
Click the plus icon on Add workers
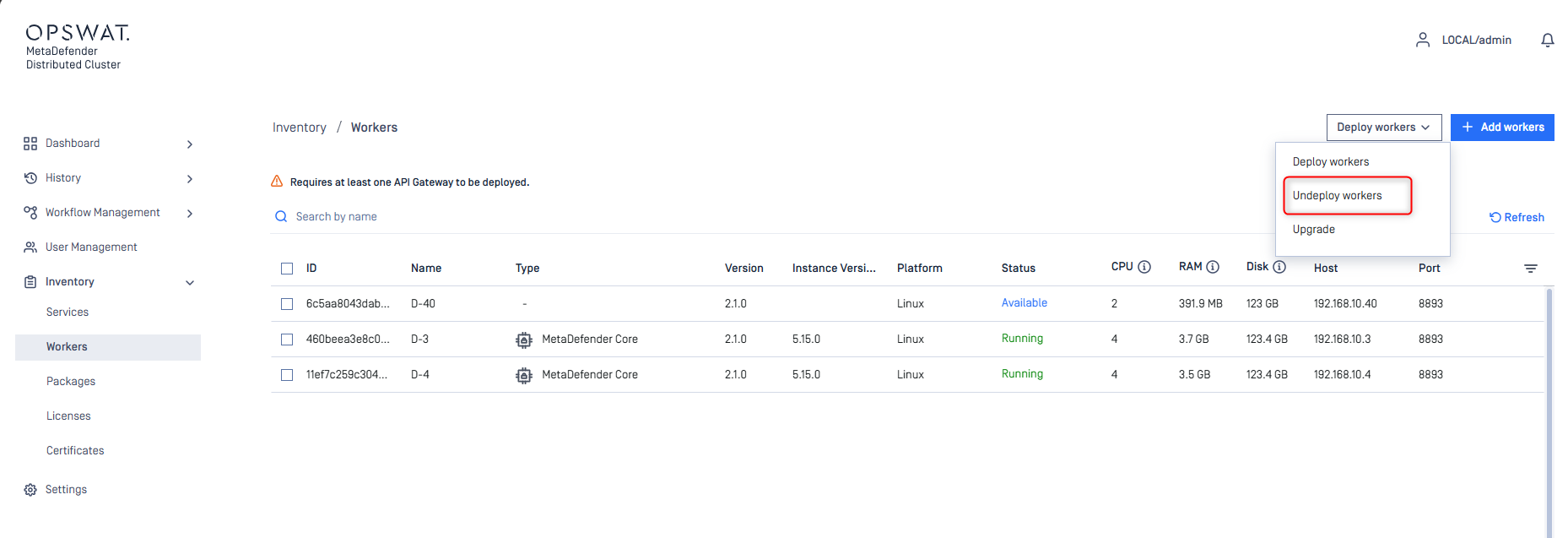[1468, 127]
